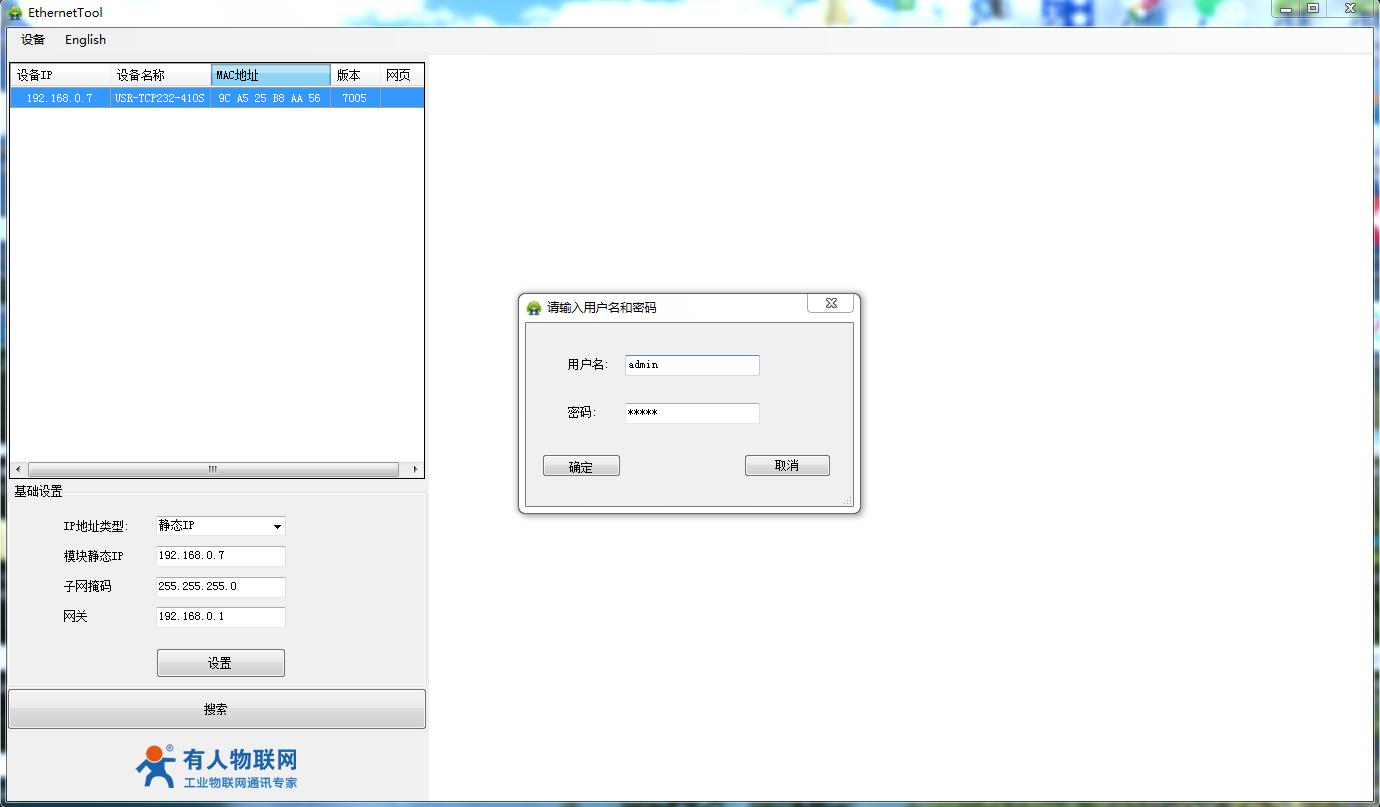This screenshot has width=1380, height=807.
Task: Click the 密码 password field
Action: (x=691, y=413)
